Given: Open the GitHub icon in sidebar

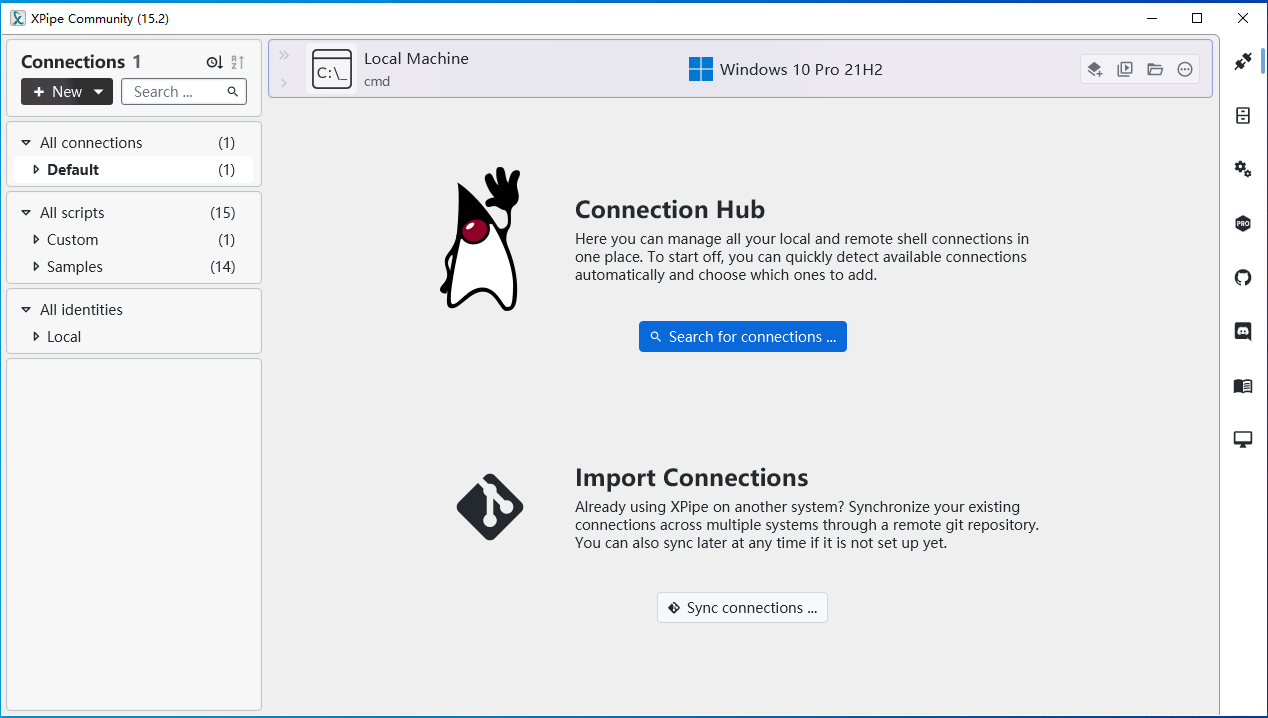Looking at the screenshot, I should point(1243,277).
